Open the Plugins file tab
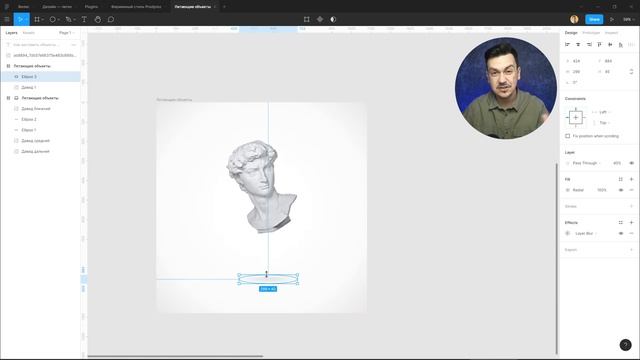 point(91,7)
